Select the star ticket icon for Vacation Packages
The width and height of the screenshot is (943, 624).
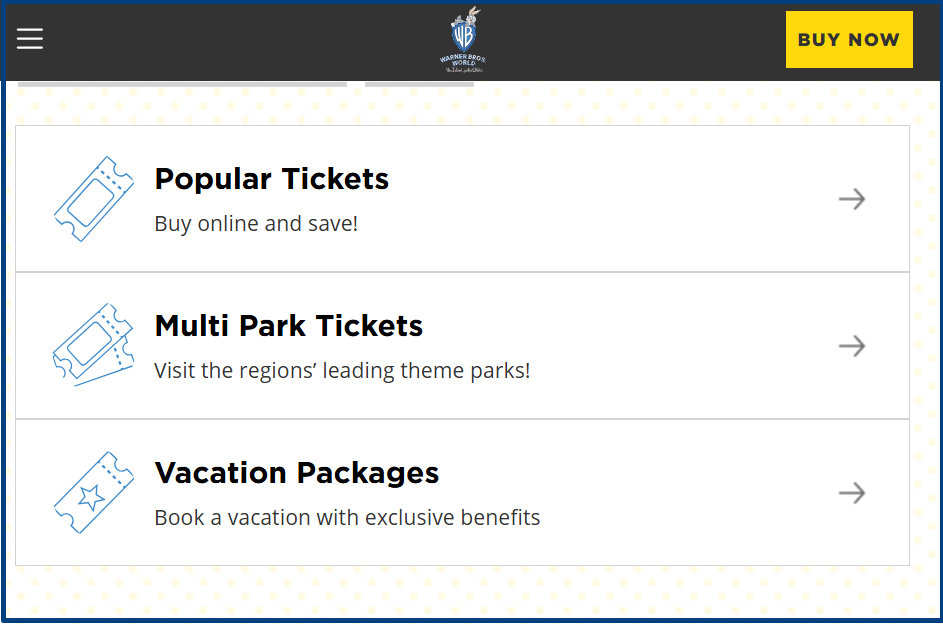[x=93, y=492]
